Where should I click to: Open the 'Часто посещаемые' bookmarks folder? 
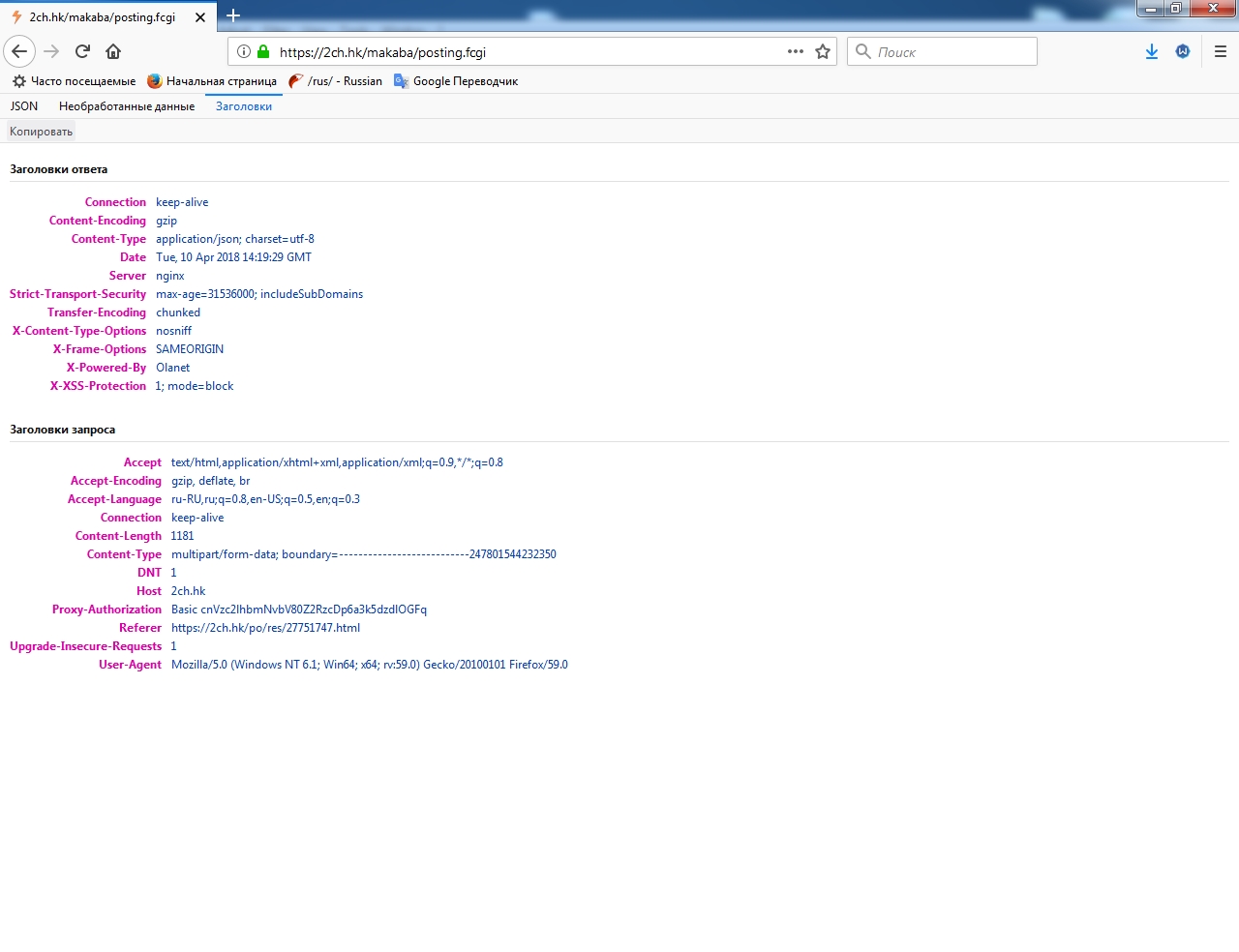click(74, 81)
